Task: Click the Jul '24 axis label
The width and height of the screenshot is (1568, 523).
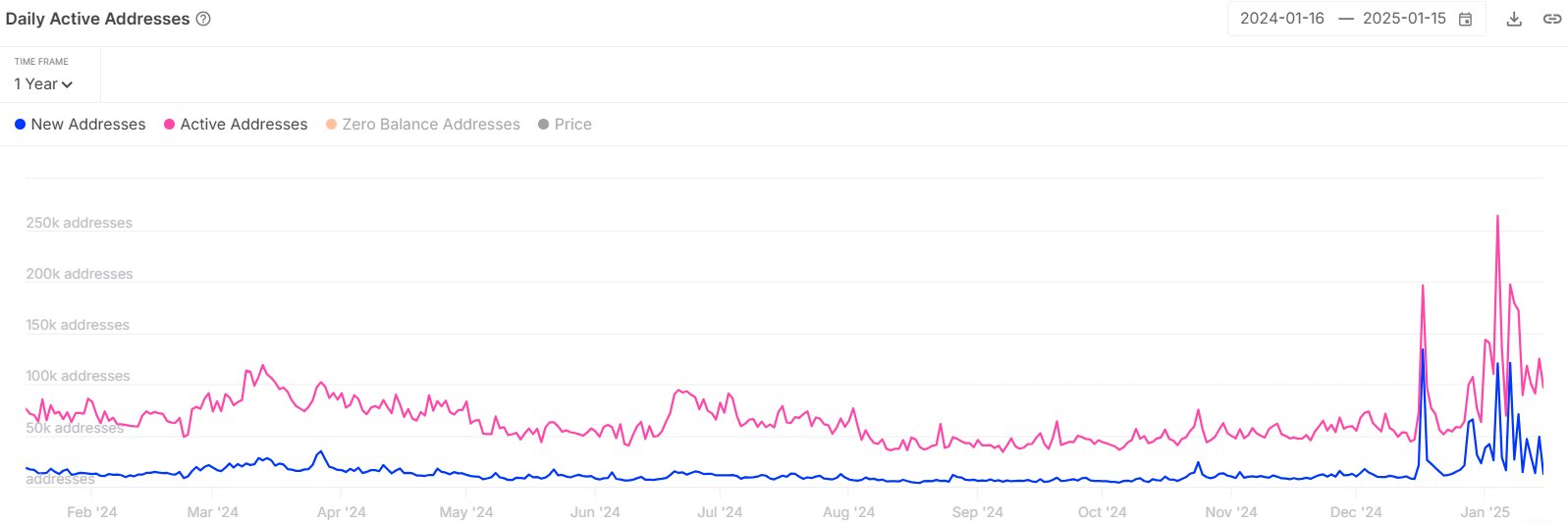Action: [x=720, y=512]
